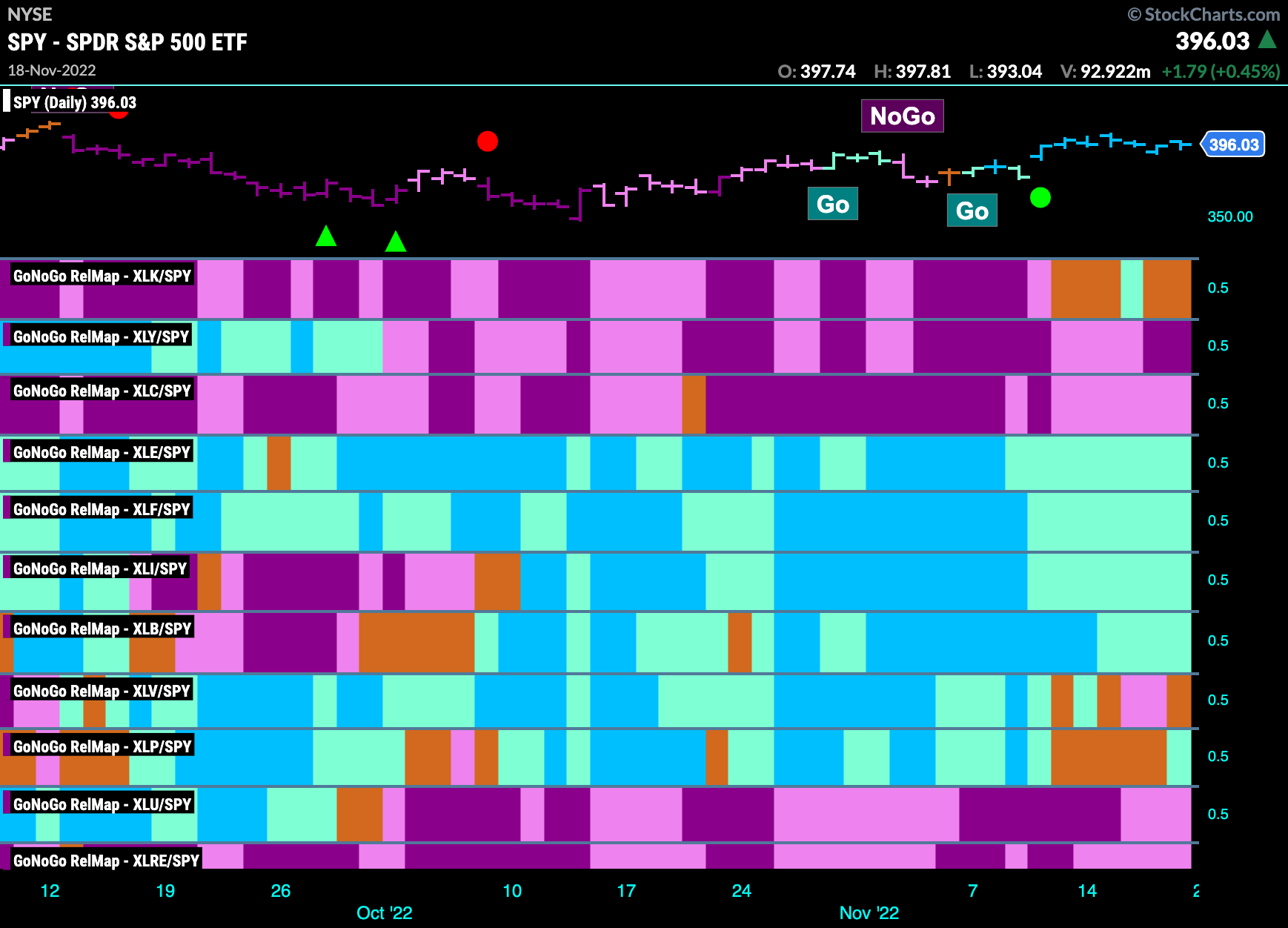1288x928 pixels.
Task: Select the GoNoGo RelMap - XLRE/SPY label
Action: coord(106,861)
